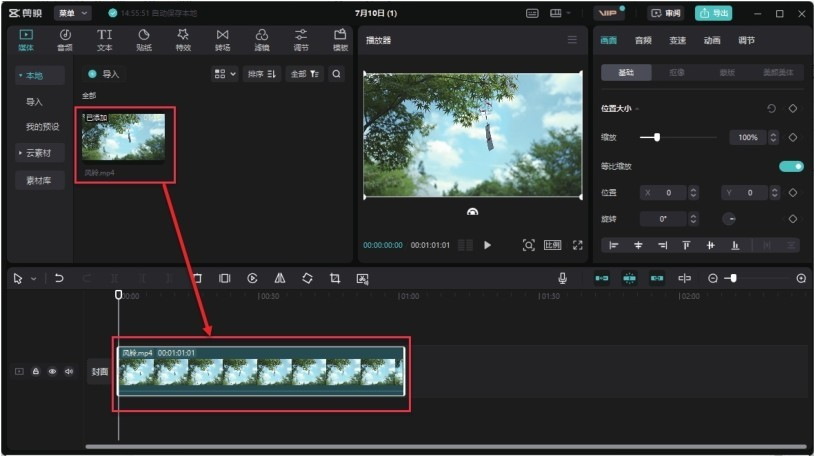Click the microphone record icon

563,278
